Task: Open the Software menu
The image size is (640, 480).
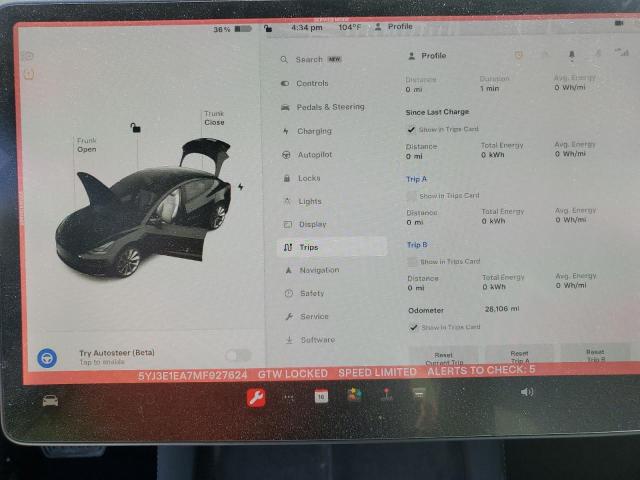Action: [310, 340]
